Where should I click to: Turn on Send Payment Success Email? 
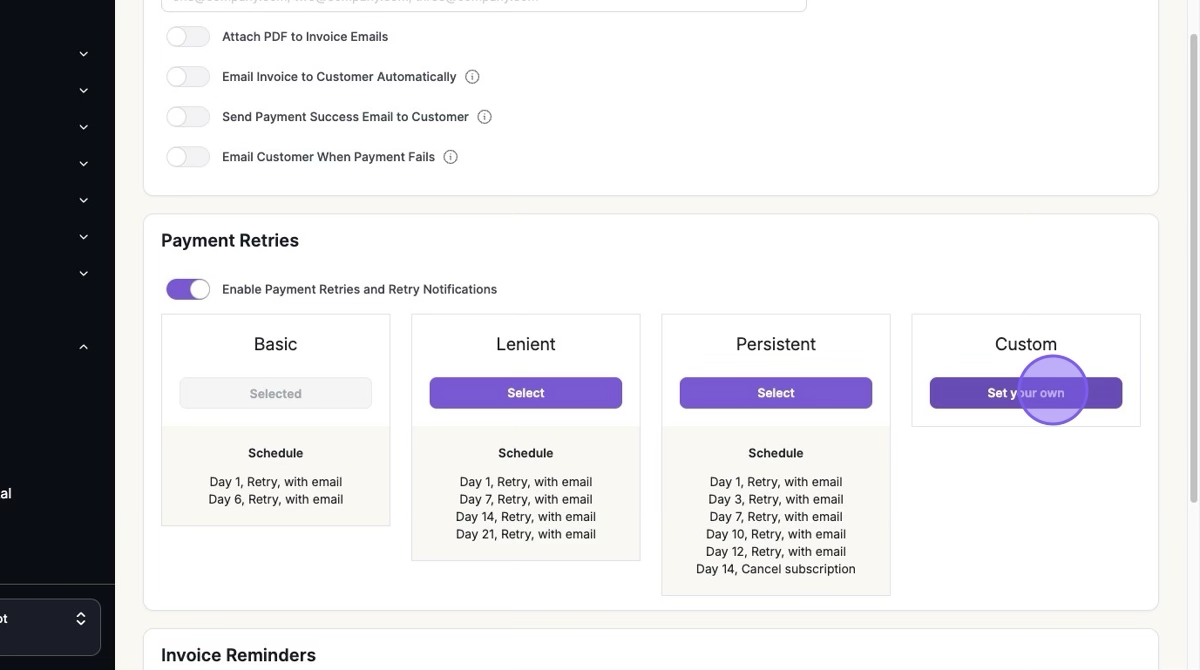(188, 117)
